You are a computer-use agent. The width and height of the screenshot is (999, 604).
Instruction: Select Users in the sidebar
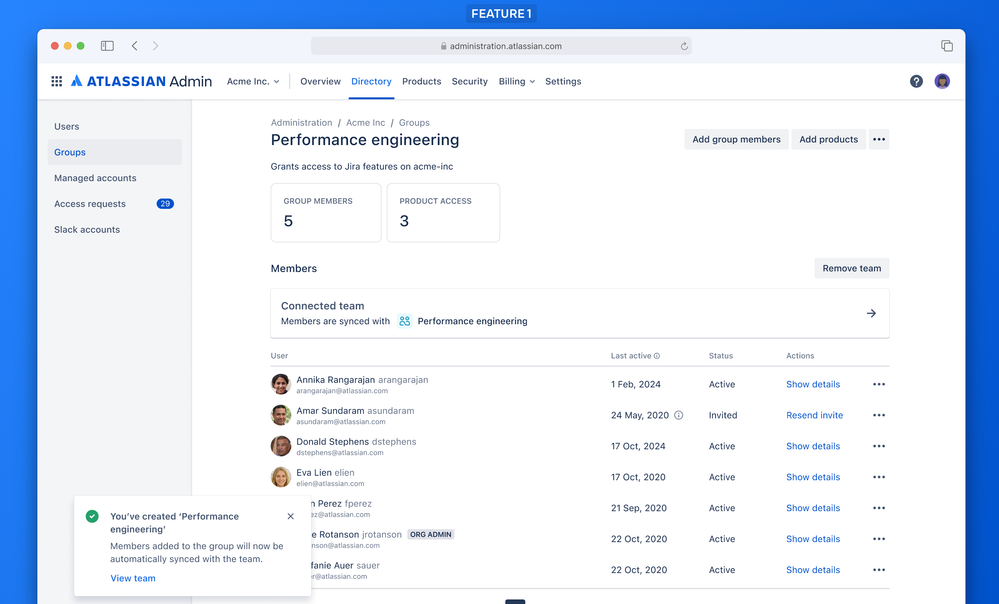115,127
